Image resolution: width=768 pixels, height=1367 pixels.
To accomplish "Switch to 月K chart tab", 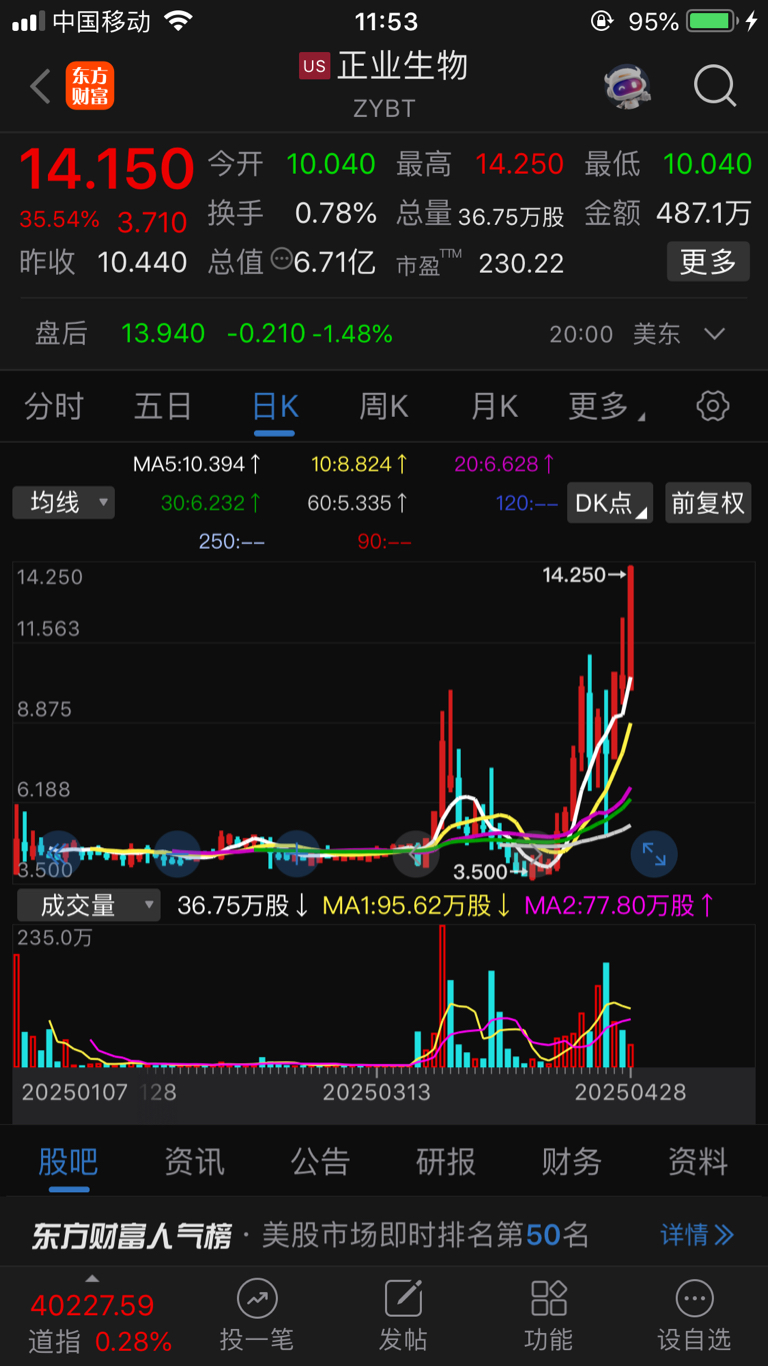I will click(494, 406).
